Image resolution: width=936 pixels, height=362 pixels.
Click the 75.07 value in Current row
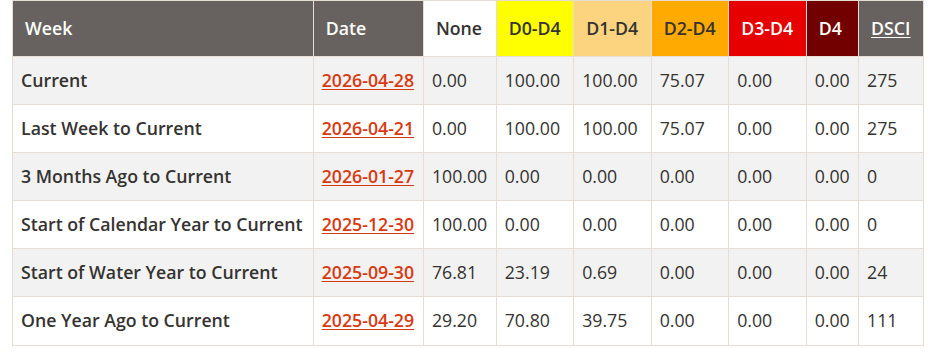(x=682, y=81)
